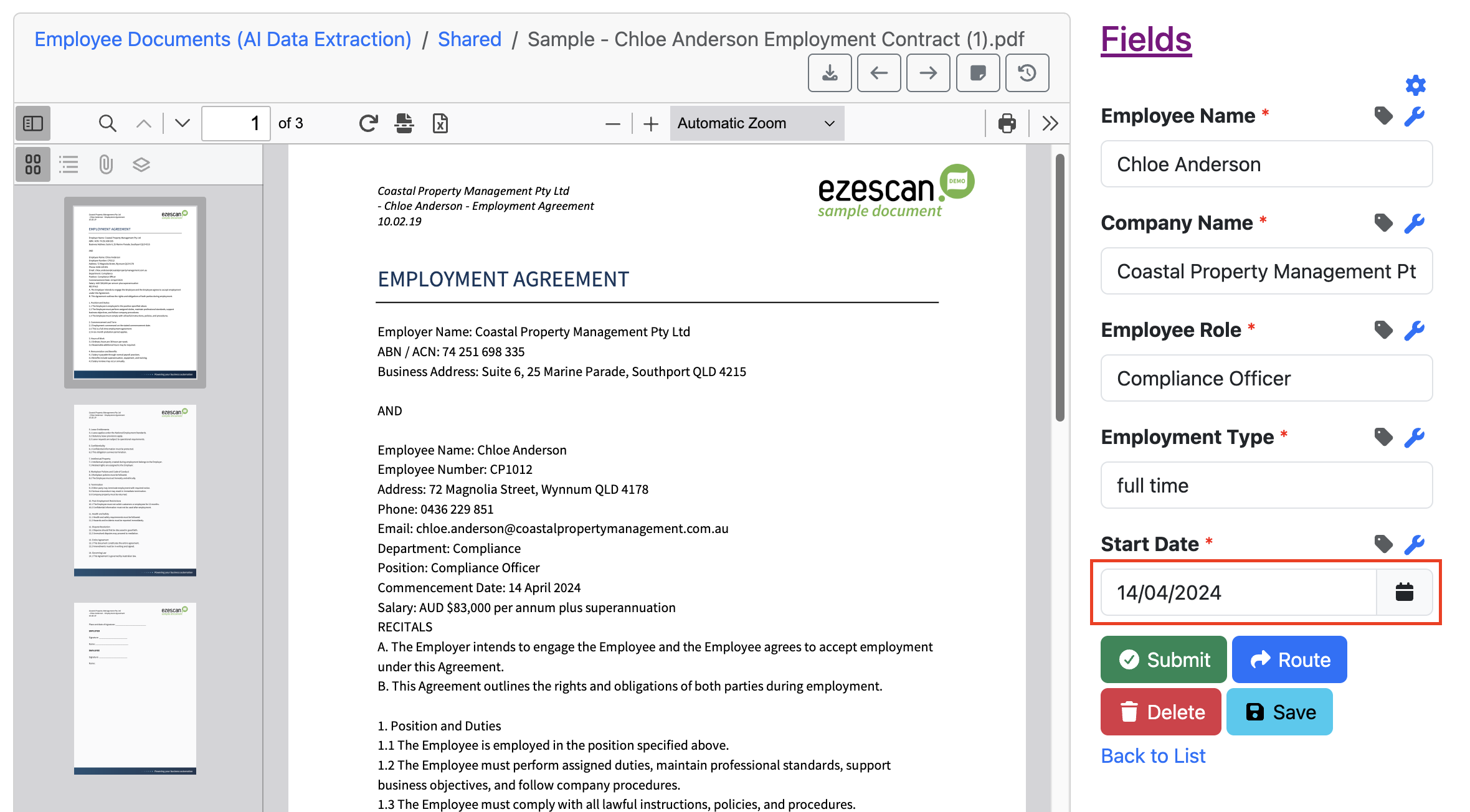Click the remove page file icon
This screenshot has width=1470, height=812.
(x=440, y=123)
